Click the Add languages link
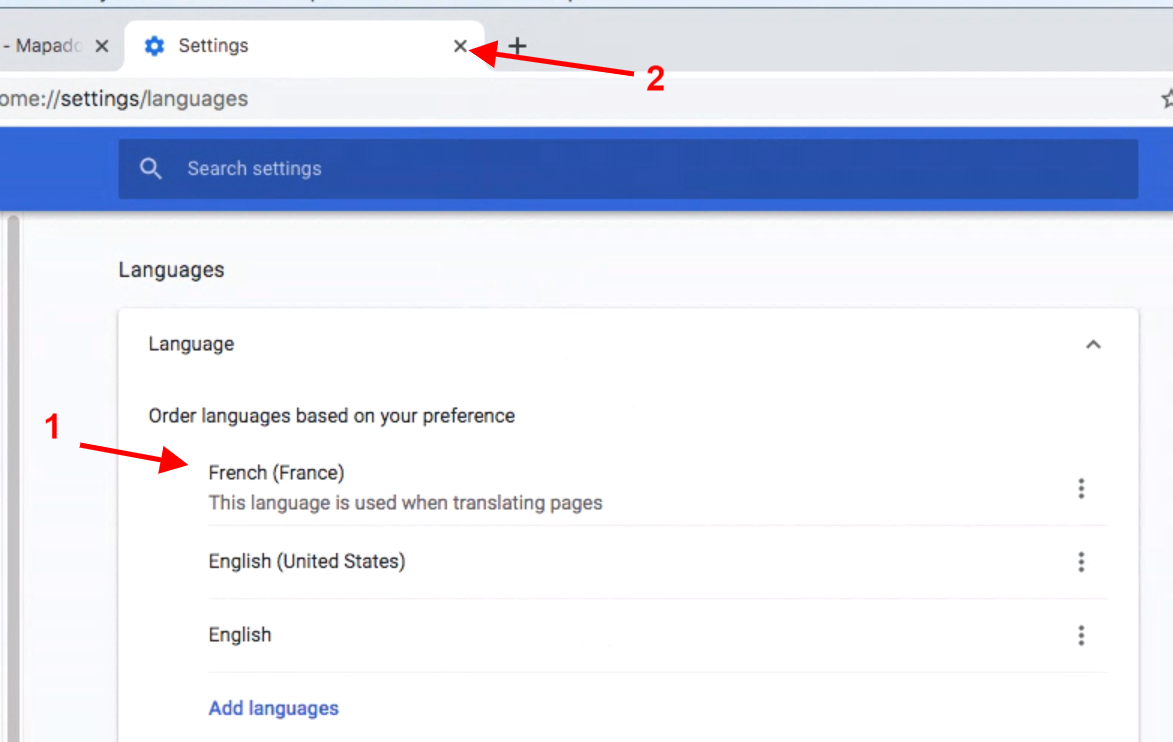 click(273, 708)
